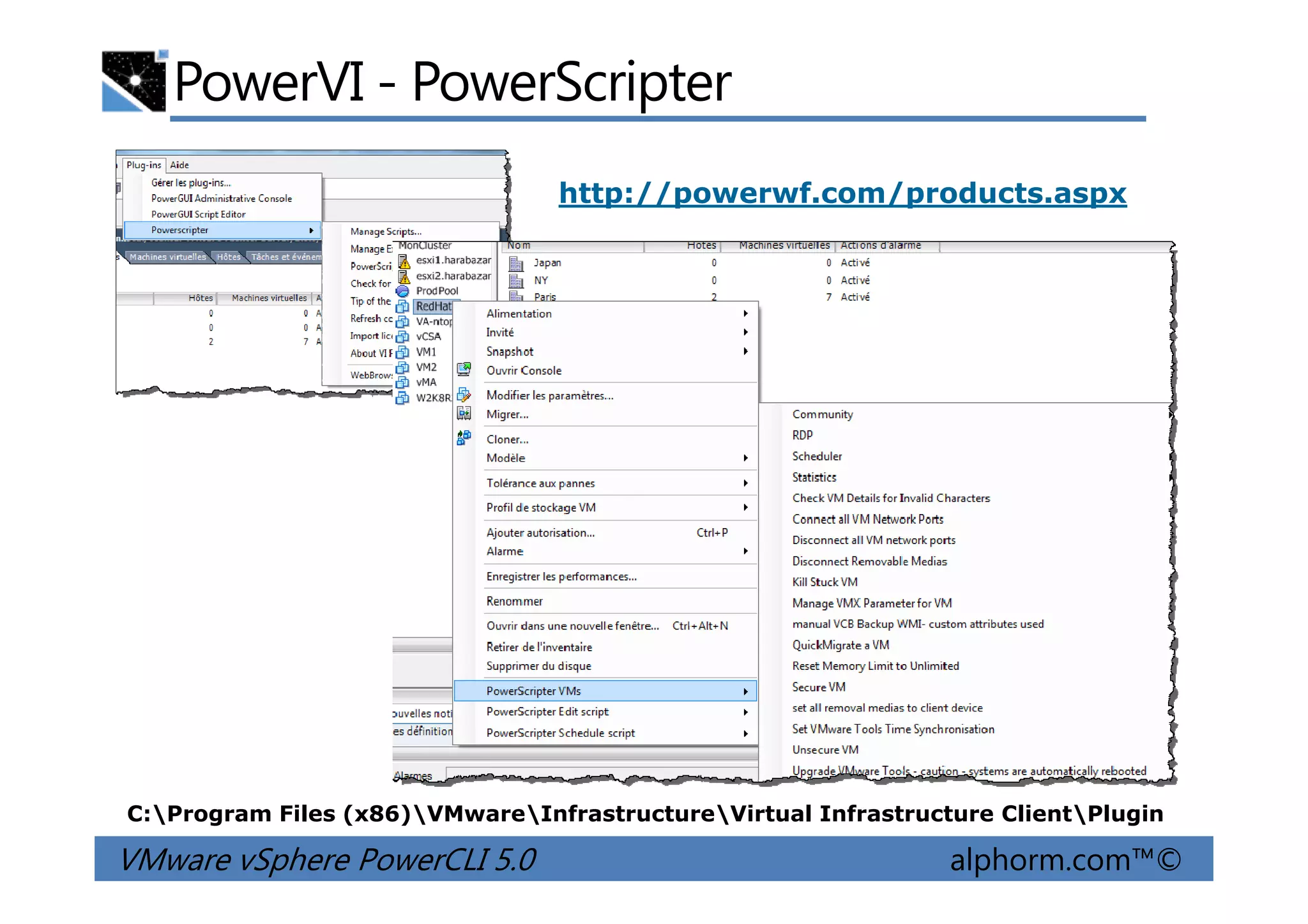Expand the Alarme submenu arrow
Screen dimensions: 1308x924
click(x=745, y=551)
